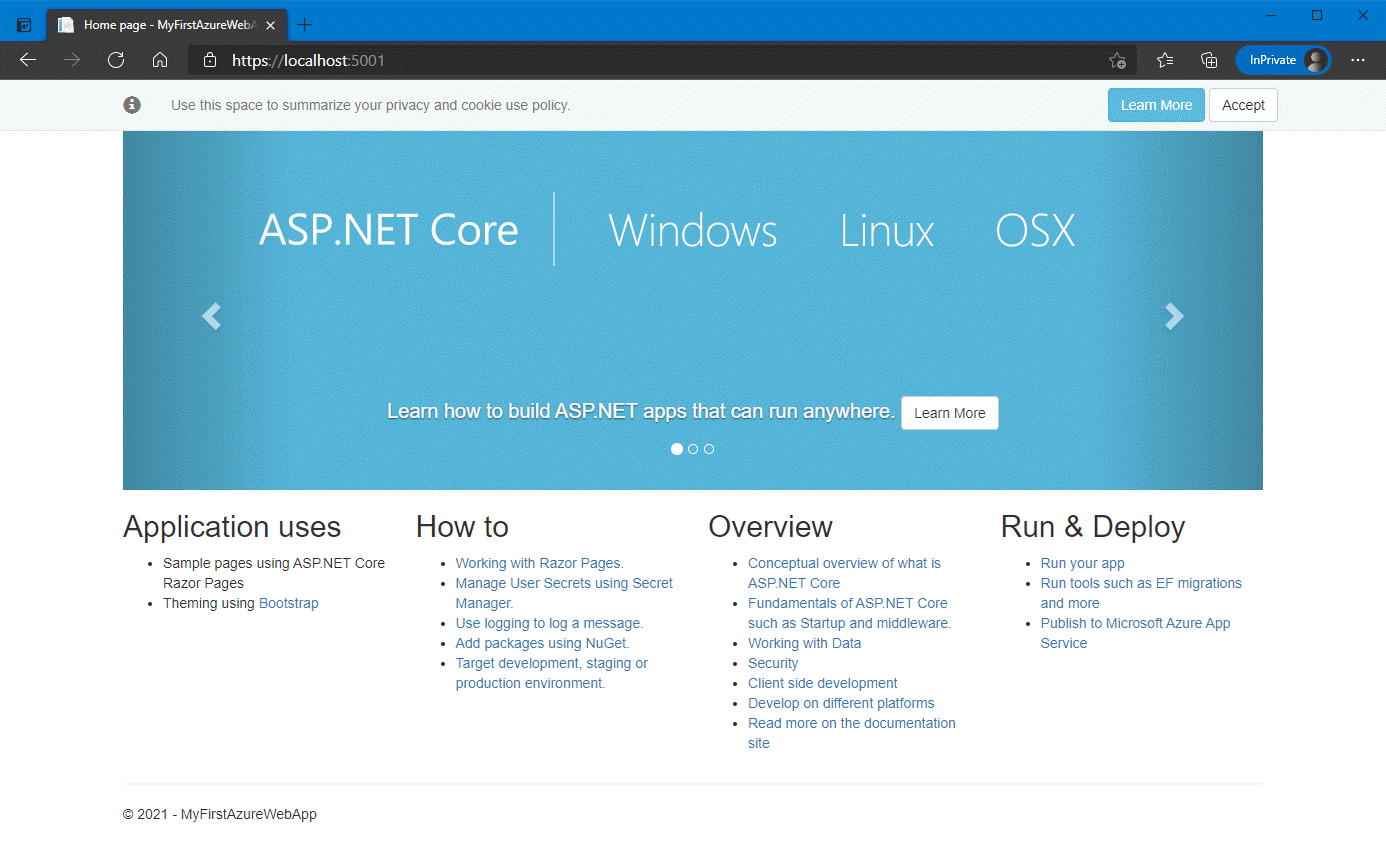Open Working with Data link
Screen dimensions: 1386x863
point(804,643)
